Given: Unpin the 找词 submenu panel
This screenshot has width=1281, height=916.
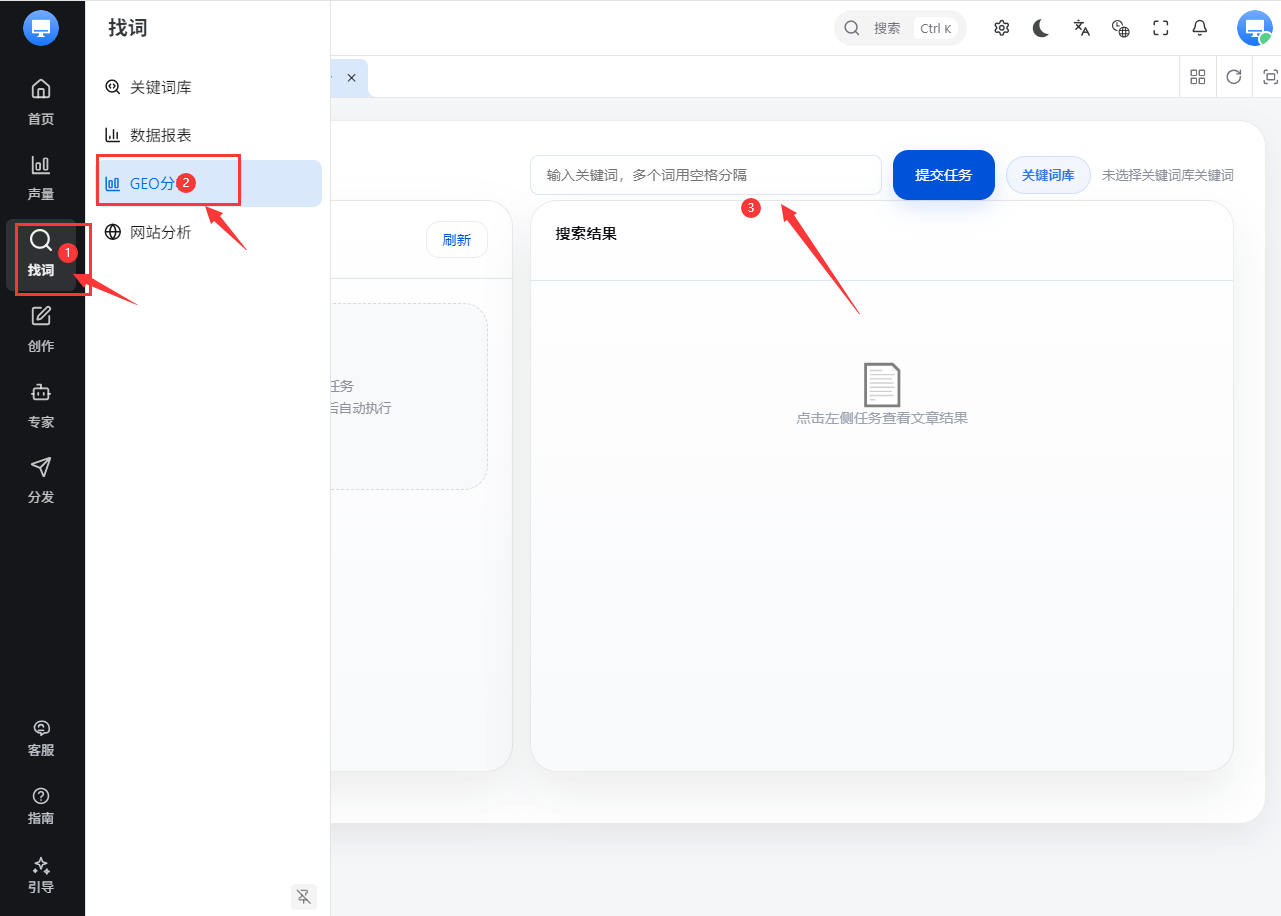Looking at the screenshot, I should pyautogui.click(x=304, y=896).
